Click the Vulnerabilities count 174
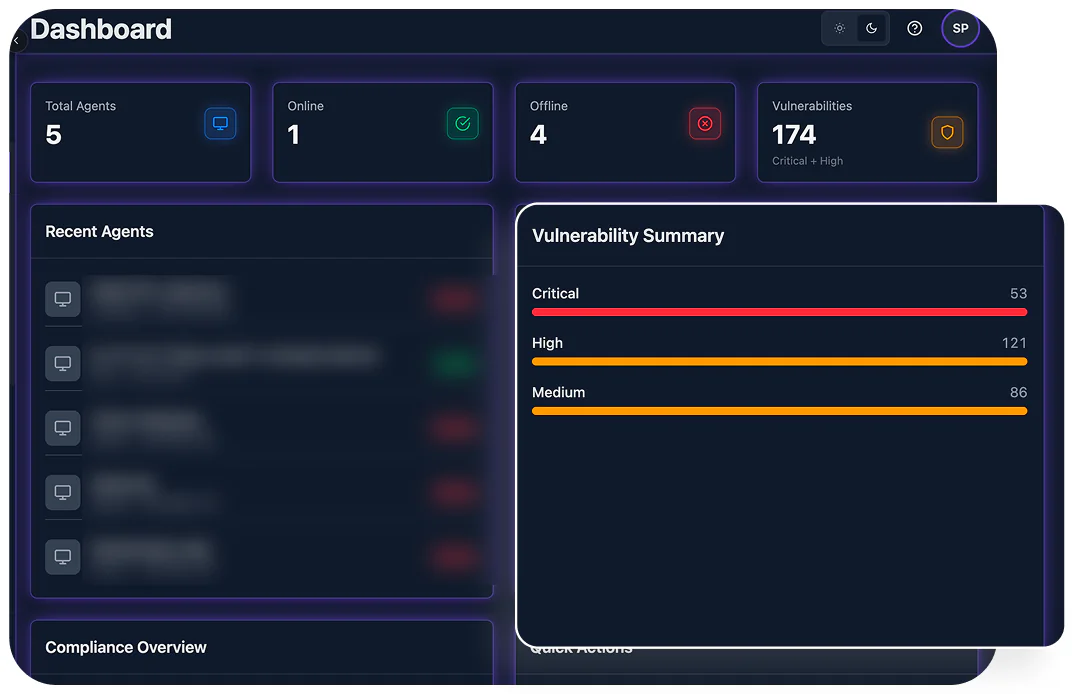This screenshot has height=694, width=1073. pyautogui.click(x=794, y=135)
